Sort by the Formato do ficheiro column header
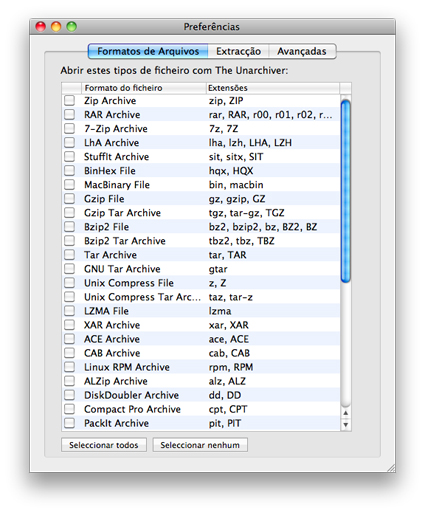Screen dimensions: 425x513 (x=144, y=88)
